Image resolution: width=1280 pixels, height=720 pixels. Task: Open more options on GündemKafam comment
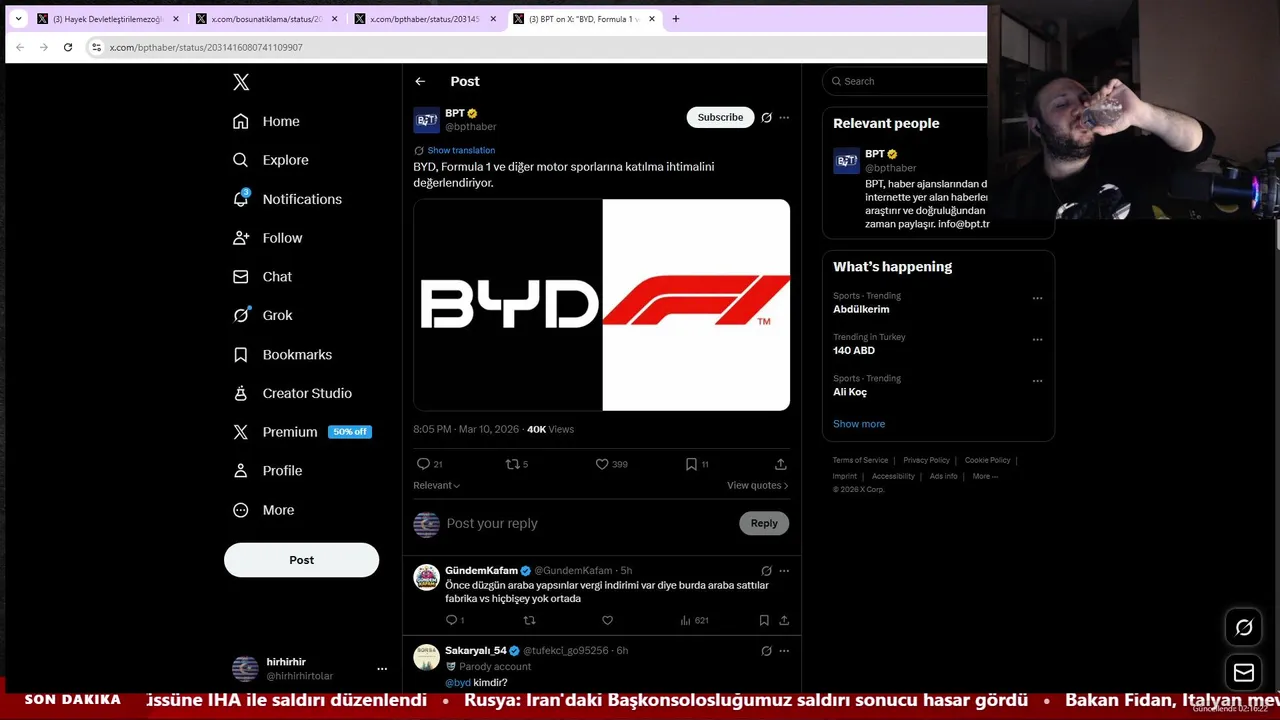click(x=784, y=570)
